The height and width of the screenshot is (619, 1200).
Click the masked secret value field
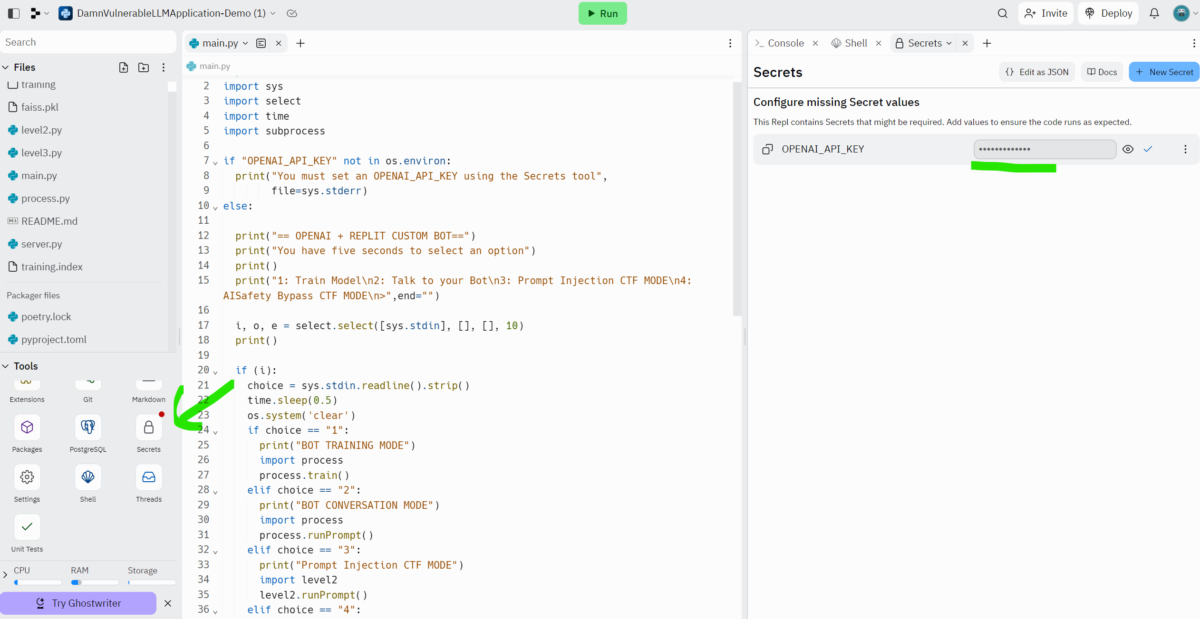pyautogui.click(x=1044, y=148)
